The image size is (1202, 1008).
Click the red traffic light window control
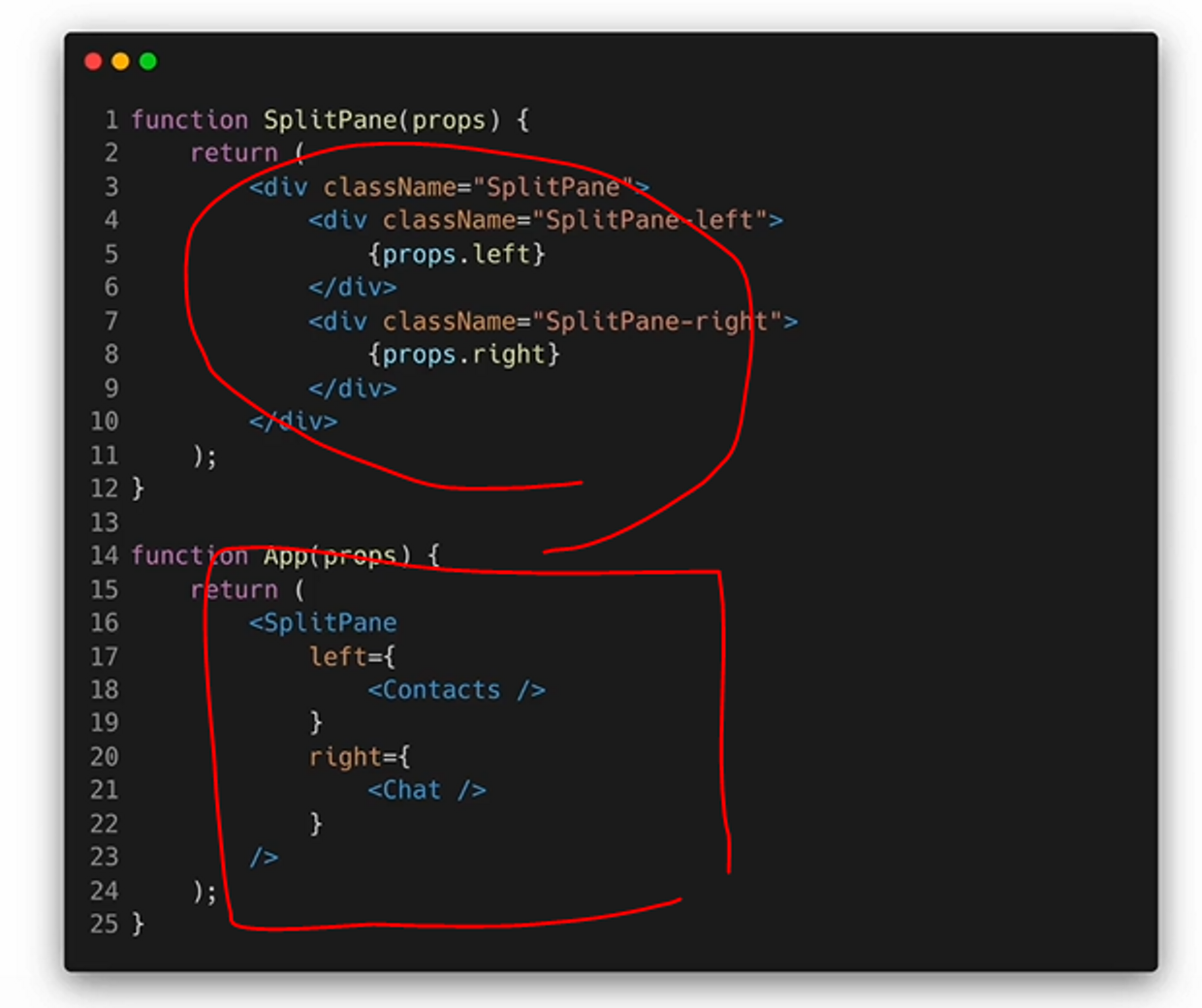[x=92, y=60]
